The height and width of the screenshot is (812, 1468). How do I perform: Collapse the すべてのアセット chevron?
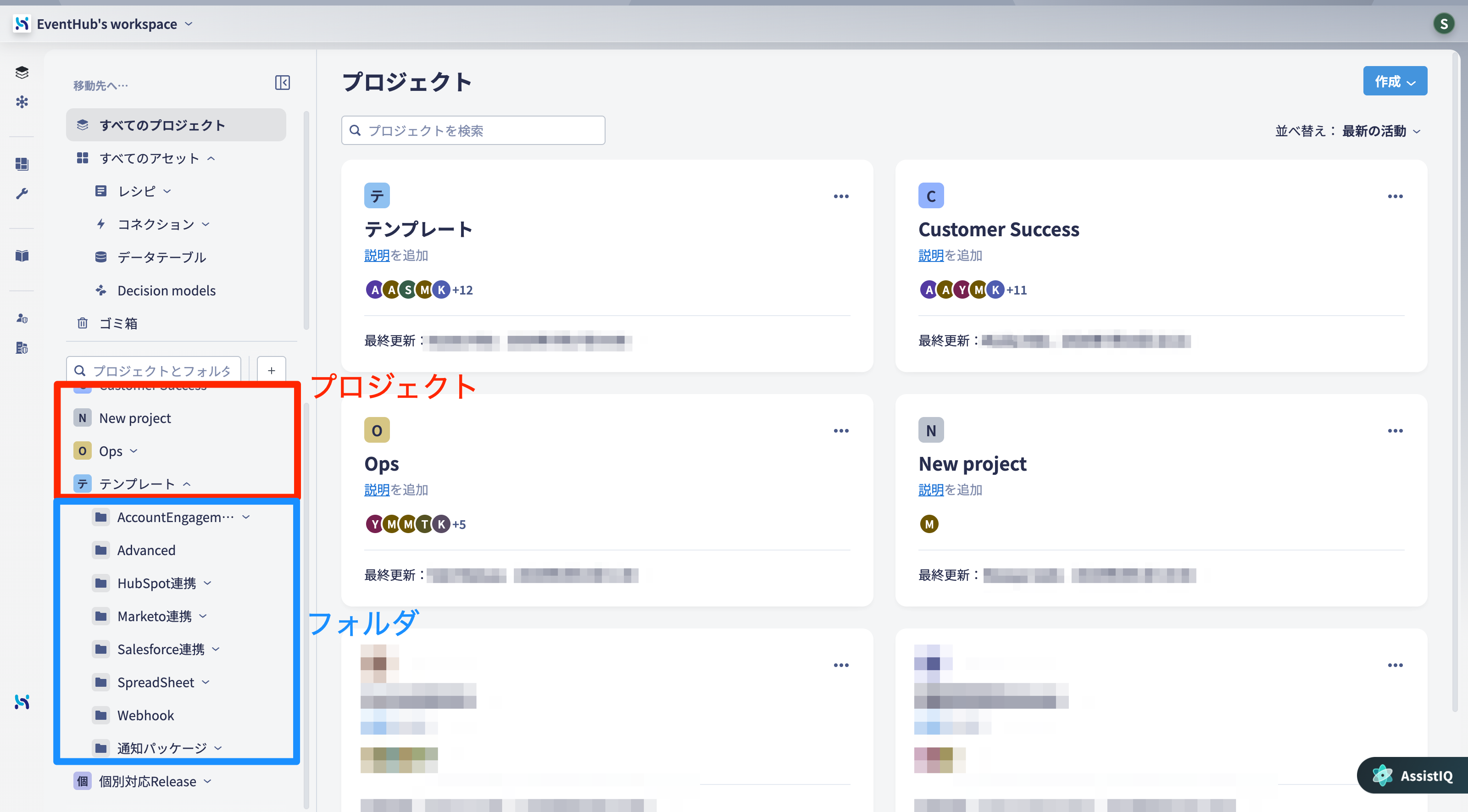point(211,158)
